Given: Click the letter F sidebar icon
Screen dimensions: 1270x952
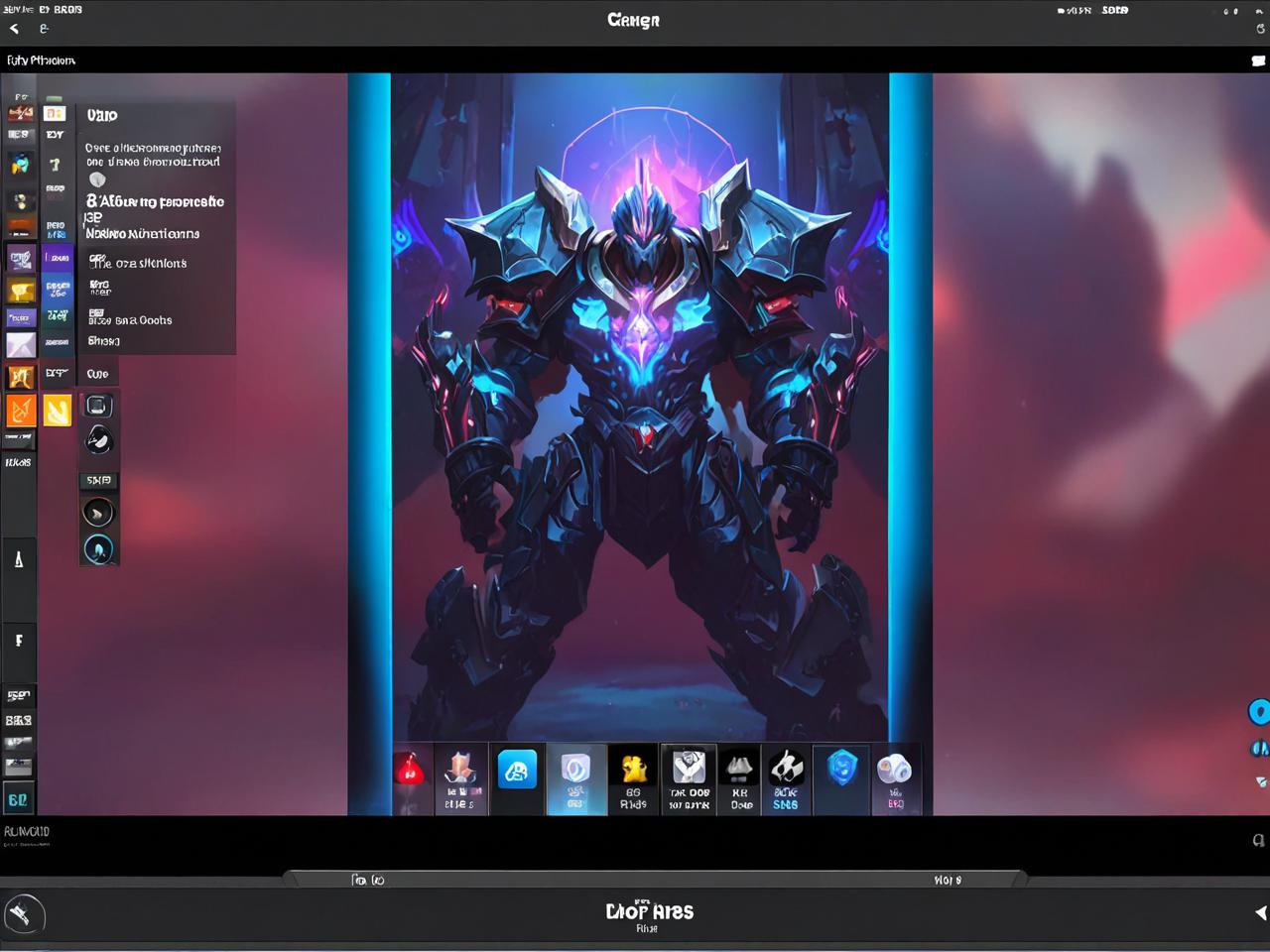Looking at the screenshot, I should (x=19, y=641).
